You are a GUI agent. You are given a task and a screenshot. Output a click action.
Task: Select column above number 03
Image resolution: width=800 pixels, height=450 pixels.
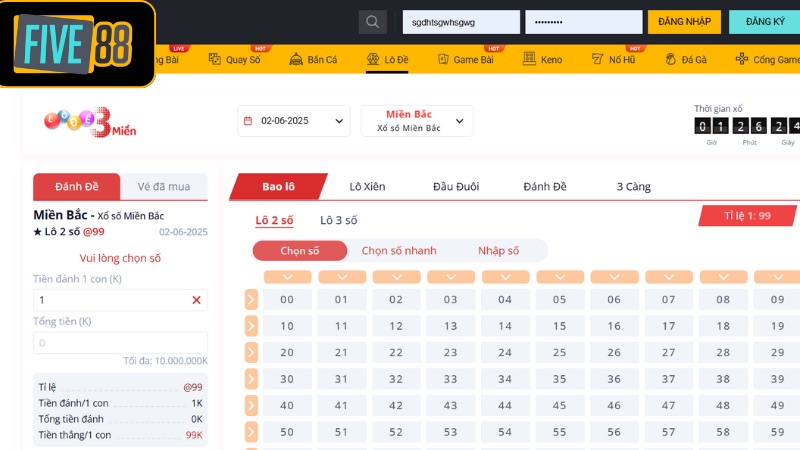point(451,277)
